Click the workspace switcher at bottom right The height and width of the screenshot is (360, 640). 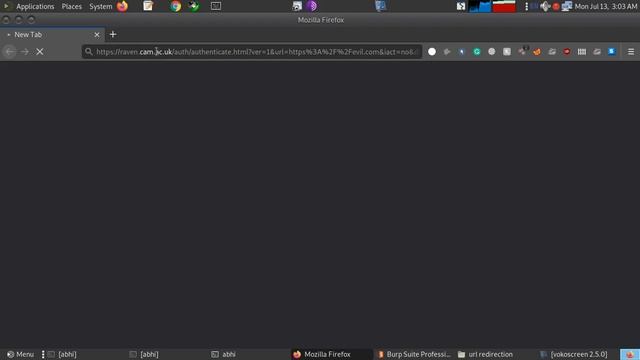pos(629,354)
